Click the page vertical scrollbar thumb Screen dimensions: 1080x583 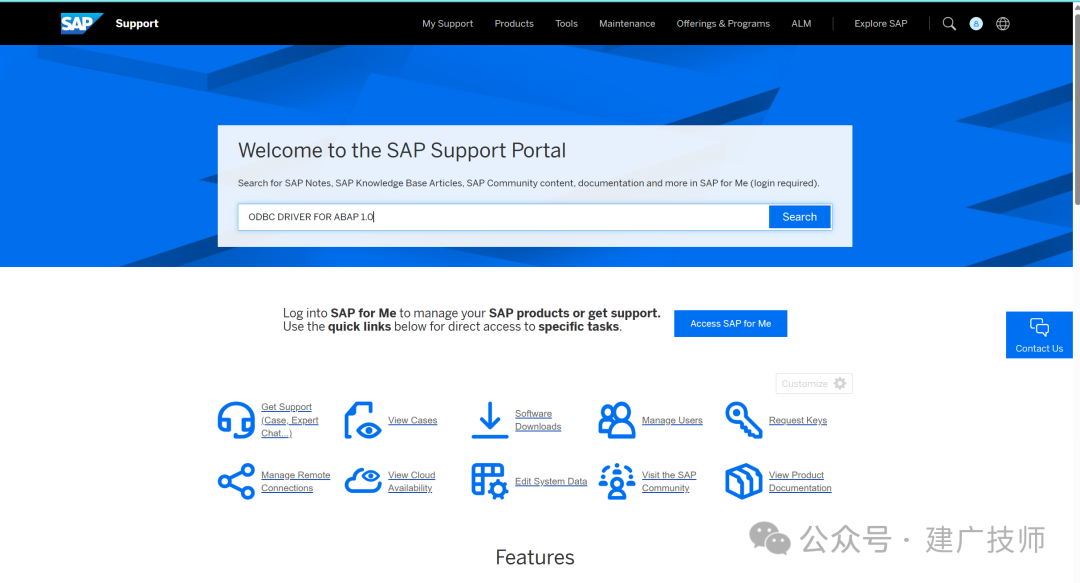pos(1077,108)
